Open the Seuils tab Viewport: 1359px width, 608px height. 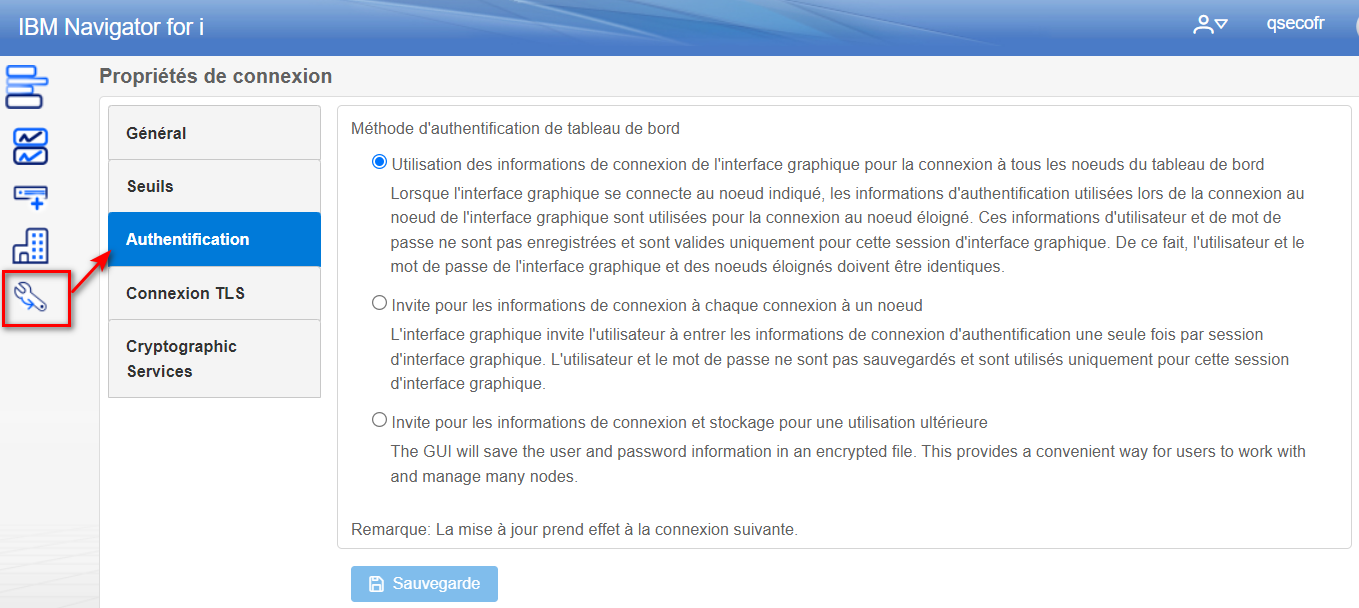tap(214, 186)
